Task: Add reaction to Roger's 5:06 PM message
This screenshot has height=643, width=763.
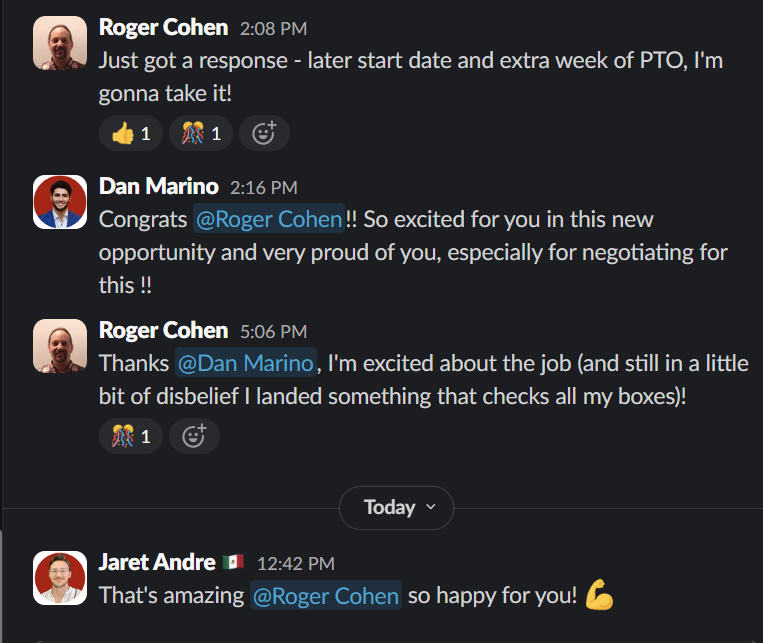Action: coord(194,435)
